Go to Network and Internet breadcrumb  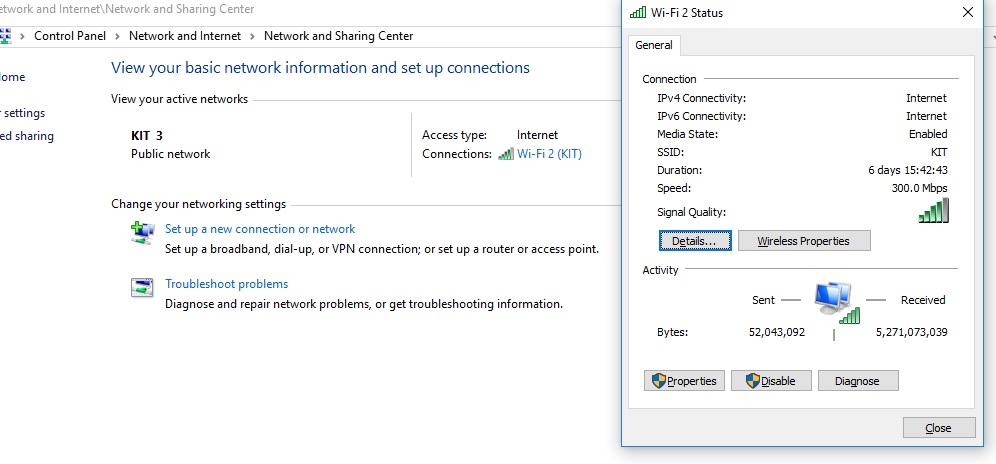(x=185, y=36)
